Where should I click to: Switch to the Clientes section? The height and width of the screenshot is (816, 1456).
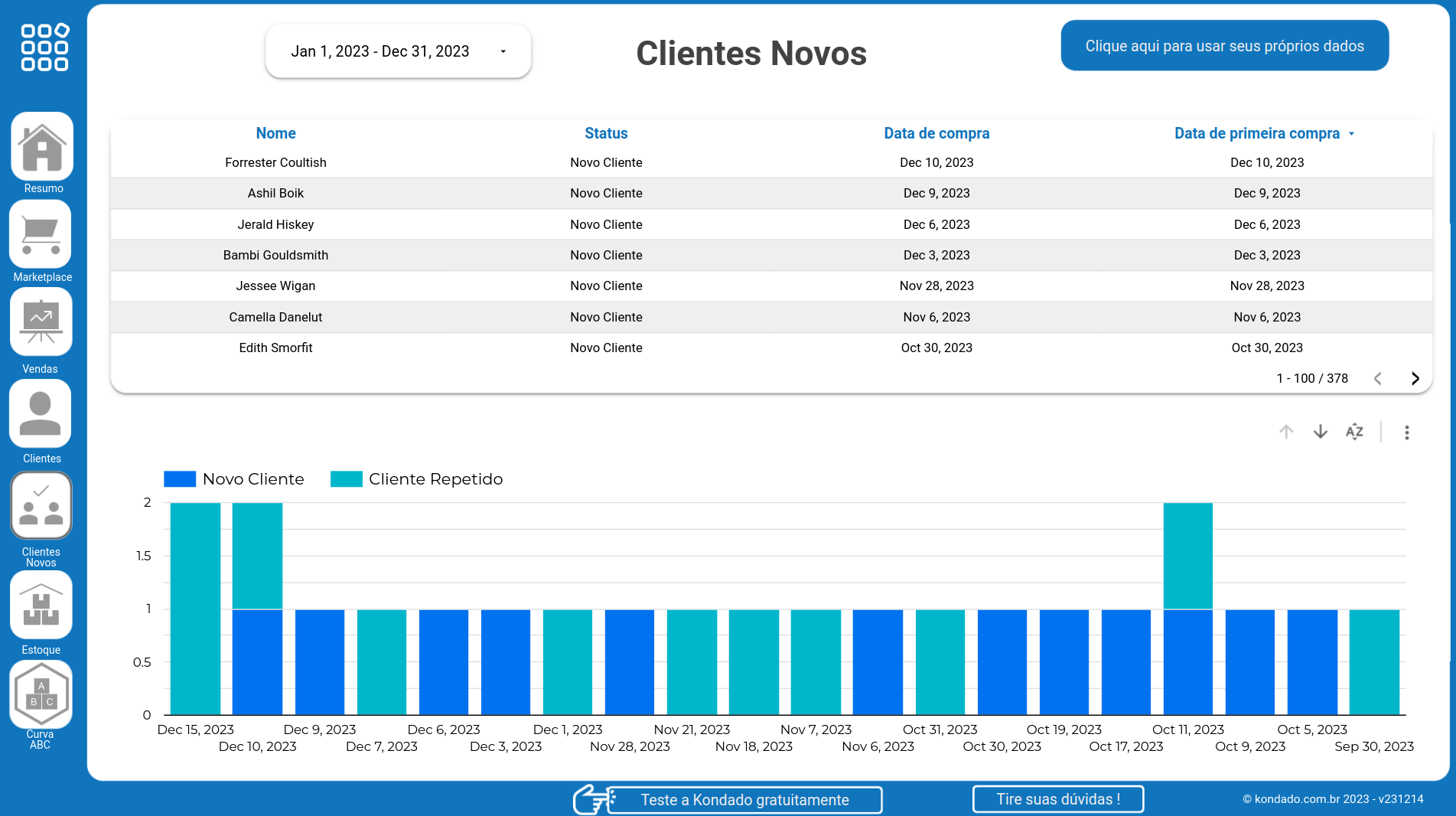(40, 413)
